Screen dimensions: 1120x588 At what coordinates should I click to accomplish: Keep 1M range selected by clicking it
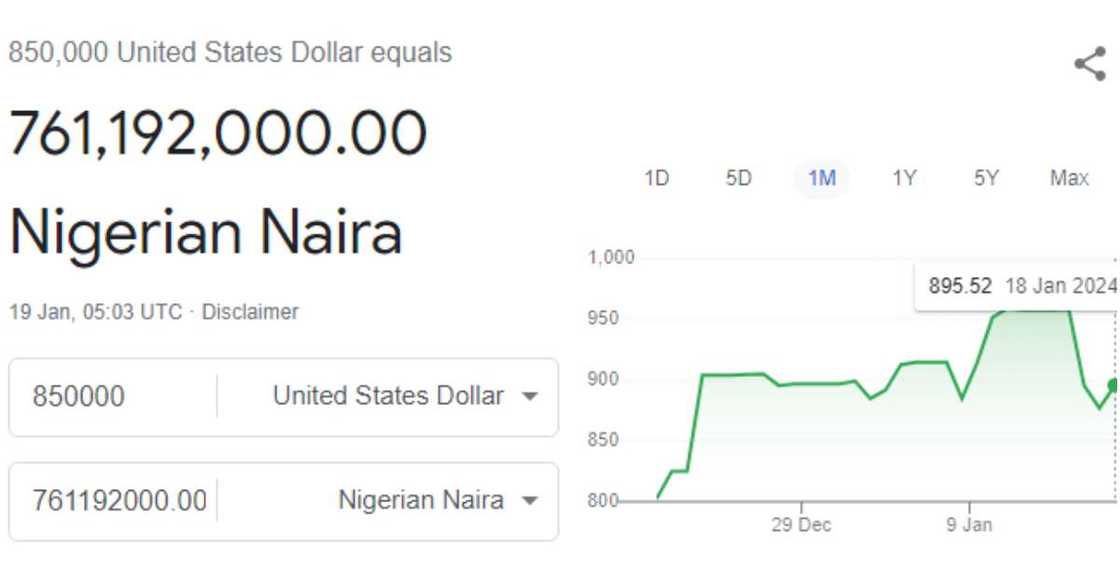coord(820,177)
